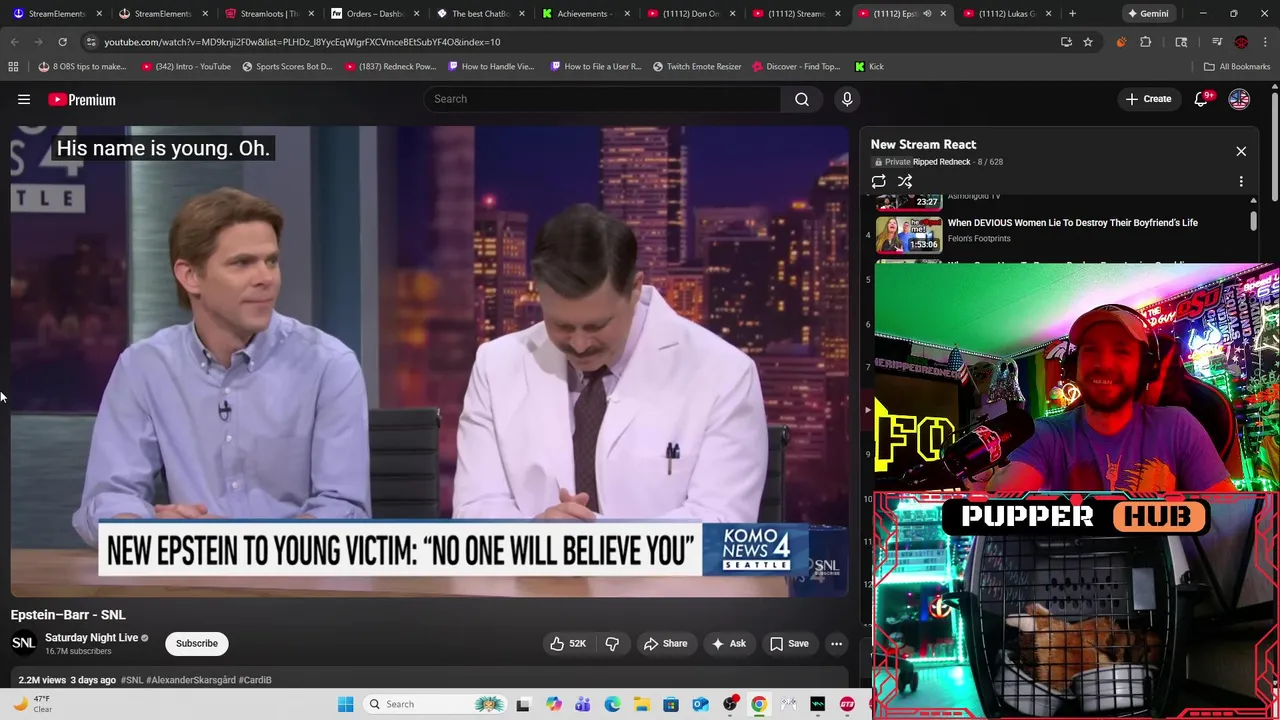Start voice search with microphone icon

click(x=847, y=99)
